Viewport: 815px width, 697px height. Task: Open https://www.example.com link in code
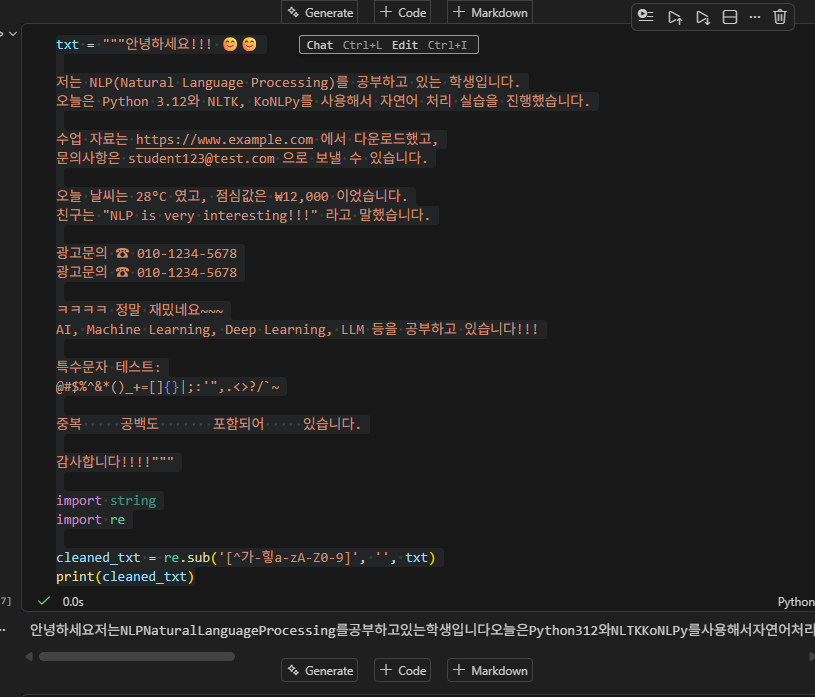225,139
